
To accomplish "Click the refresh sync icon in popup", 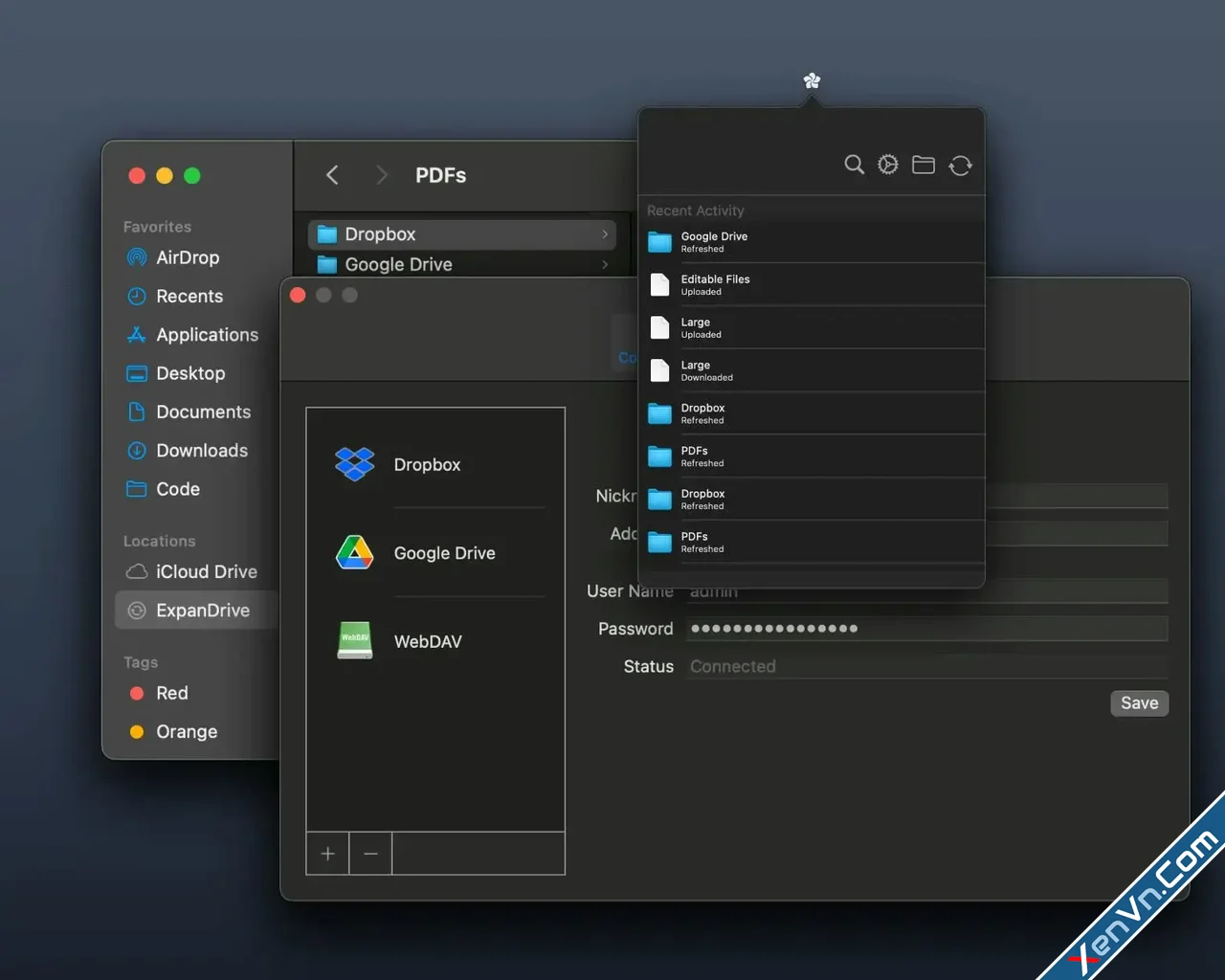I will point(961,166).
